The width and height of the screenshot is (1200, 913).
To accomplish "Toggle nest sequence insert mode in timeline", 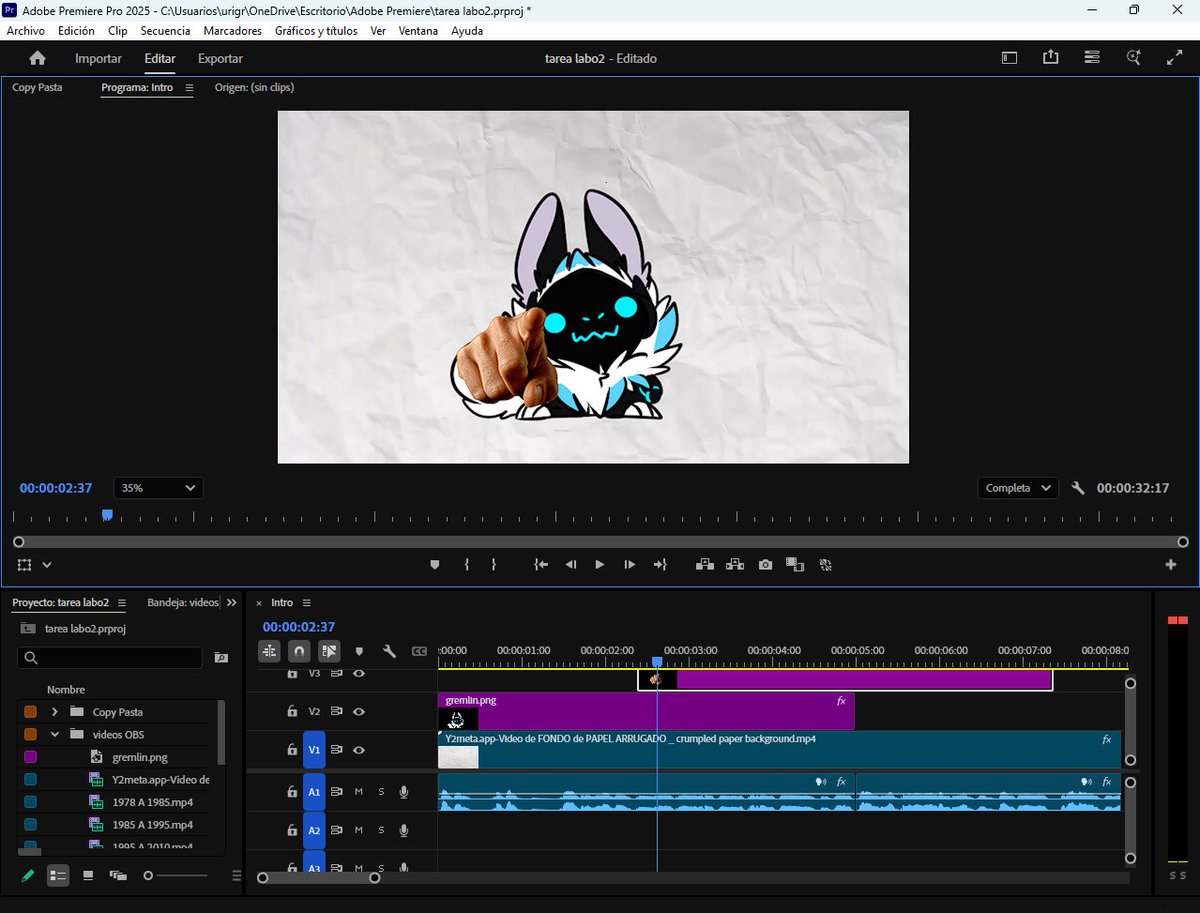I will 270,651.
